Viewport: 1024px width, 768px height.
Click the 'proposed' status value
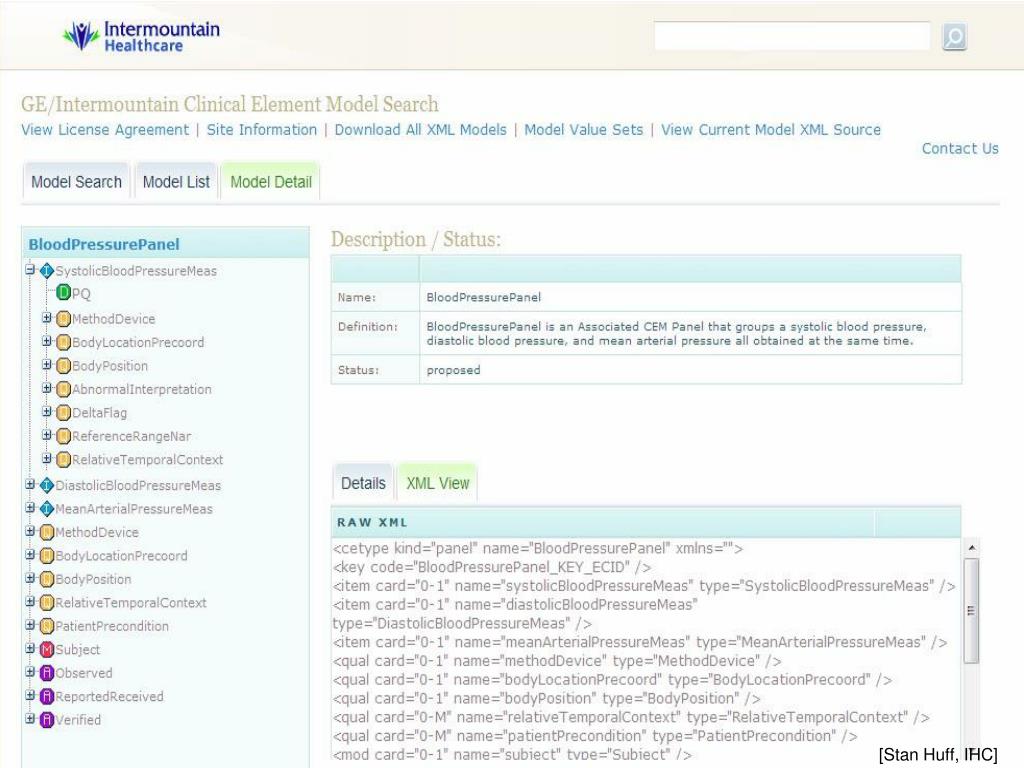click(x=453, y=370)
